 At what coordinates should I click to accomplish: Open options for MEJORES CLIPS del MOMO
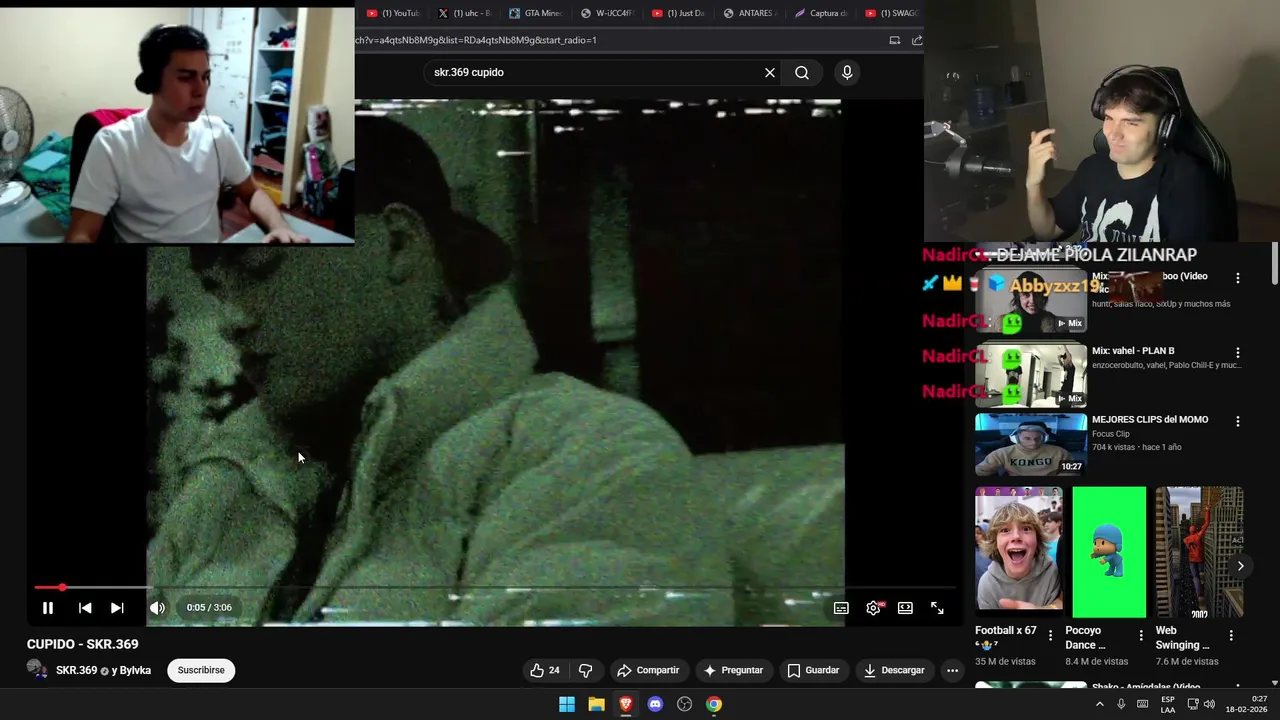pos(1237,422)
